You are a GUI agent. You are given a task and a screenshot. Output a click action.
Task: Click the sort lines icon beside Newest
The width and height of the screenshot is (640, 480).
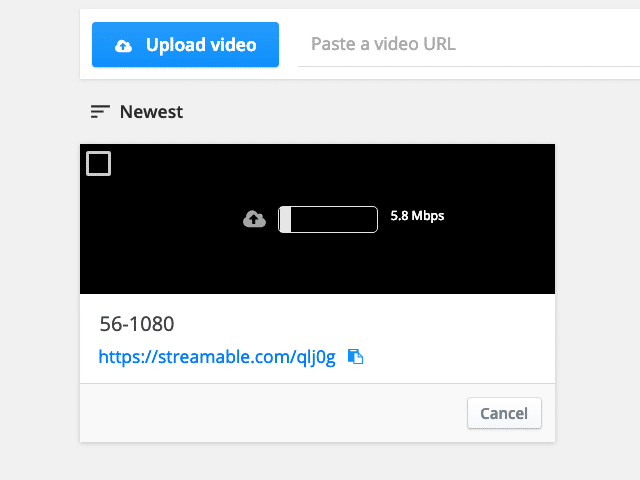100,111
